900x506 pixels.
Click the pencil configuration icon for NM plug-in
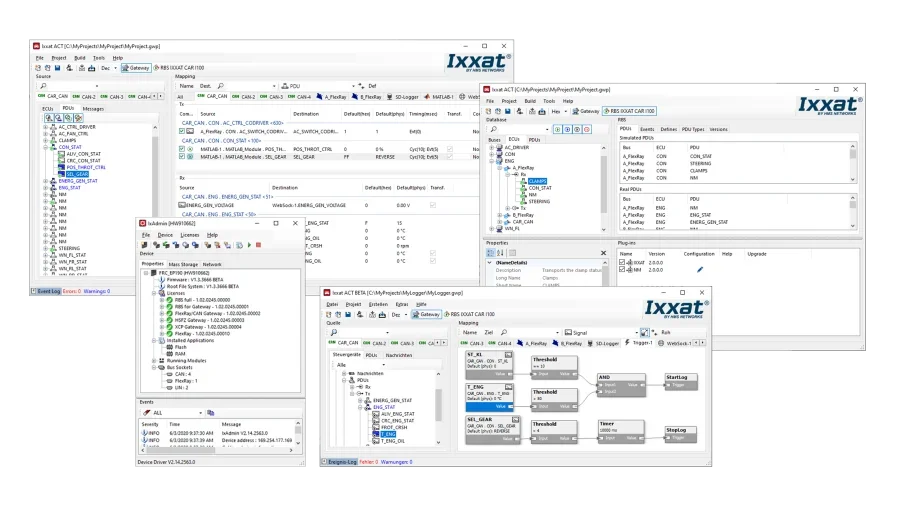700,270
